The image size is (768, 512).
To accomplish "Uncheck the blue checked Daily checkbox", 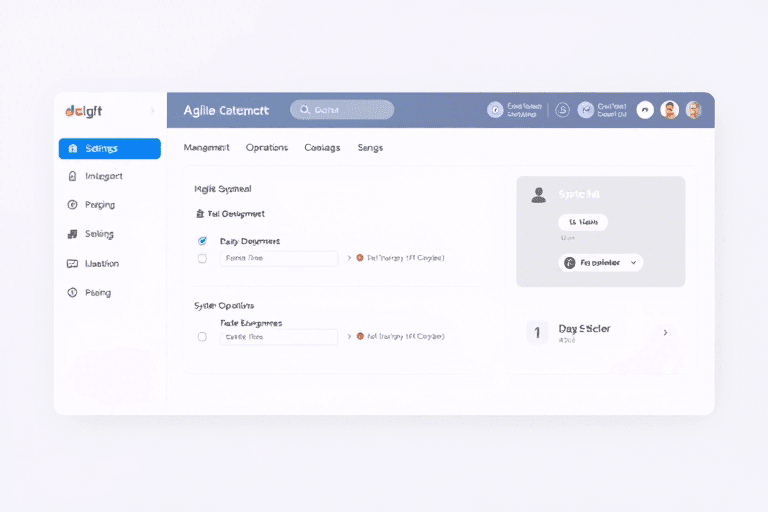I will [x=202, y=241].
